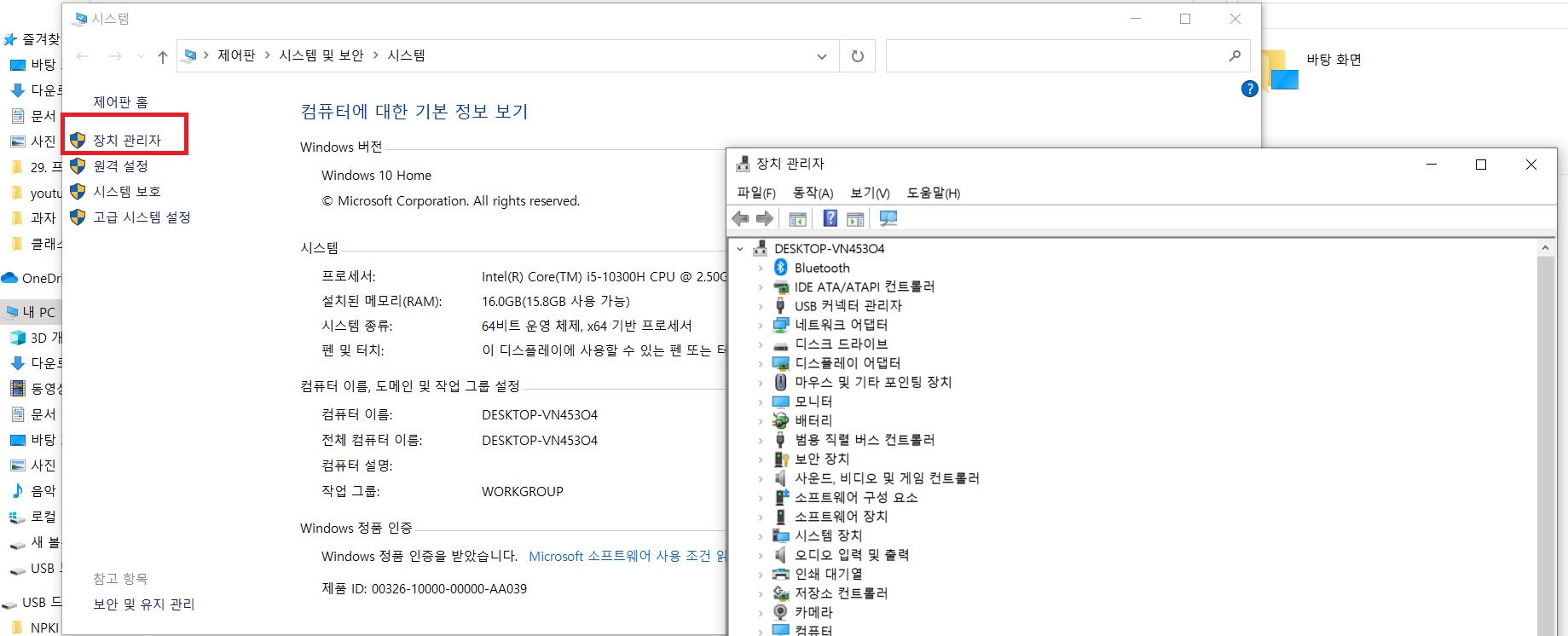The height and width of the screenshot is (636, 1568).
Task: Click the 모니터 icon in device tree
Action: (780, 402)
